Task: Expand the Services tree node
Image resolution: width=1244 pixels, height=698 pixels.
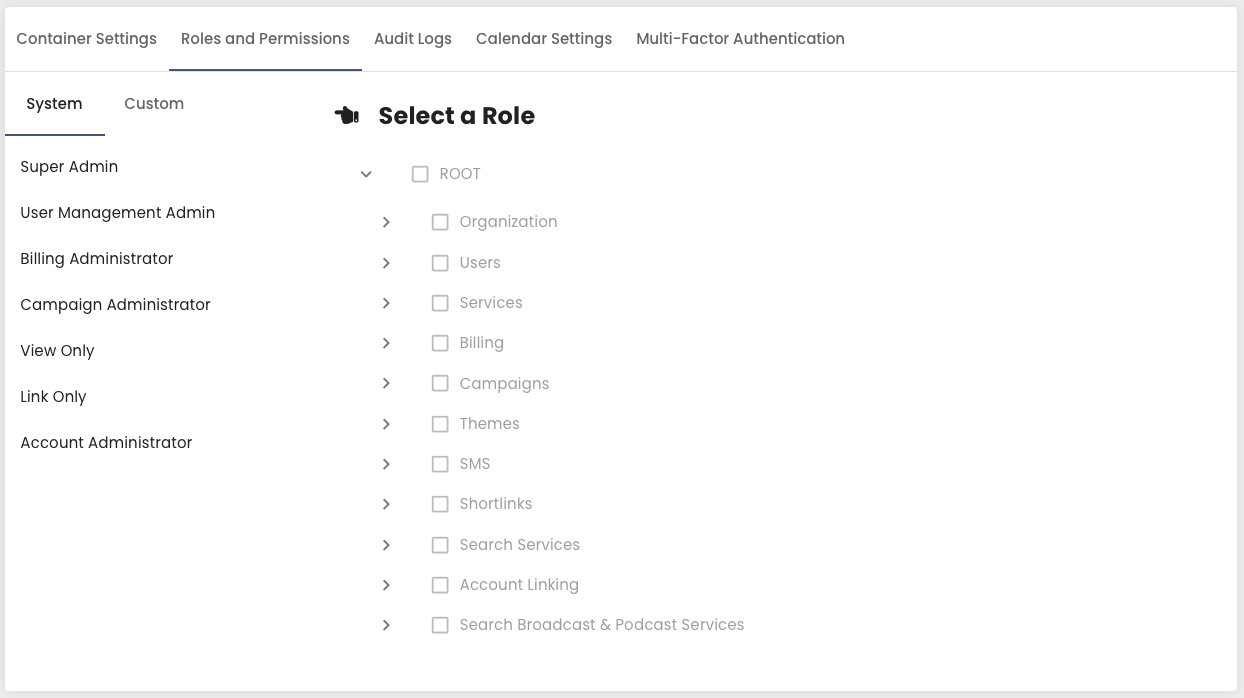Action: [386, 303]
